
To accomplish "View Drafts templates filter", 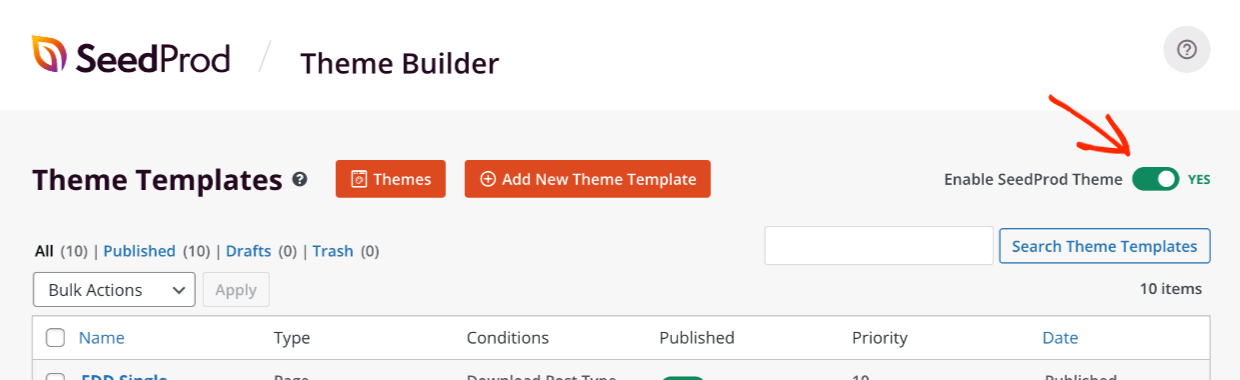I will pos(248,251).
